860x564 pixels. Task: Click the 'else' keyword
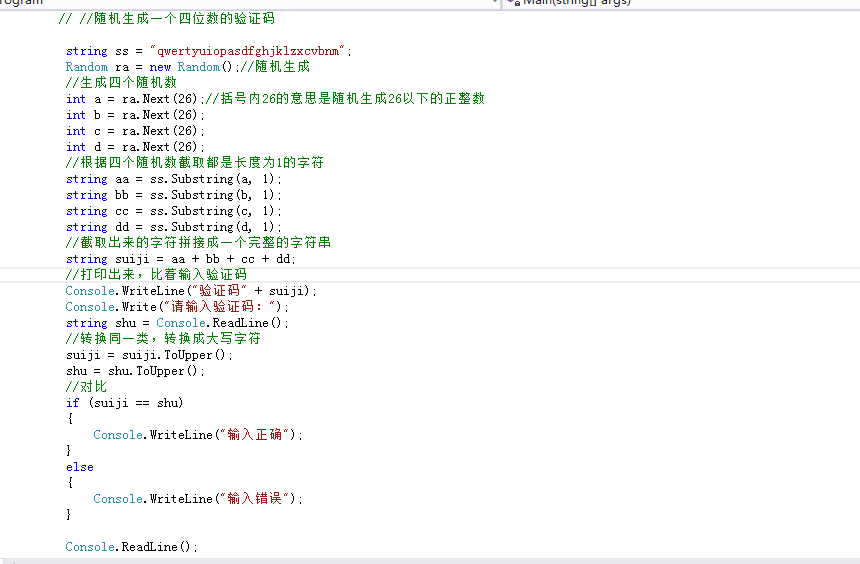point(80,467)
